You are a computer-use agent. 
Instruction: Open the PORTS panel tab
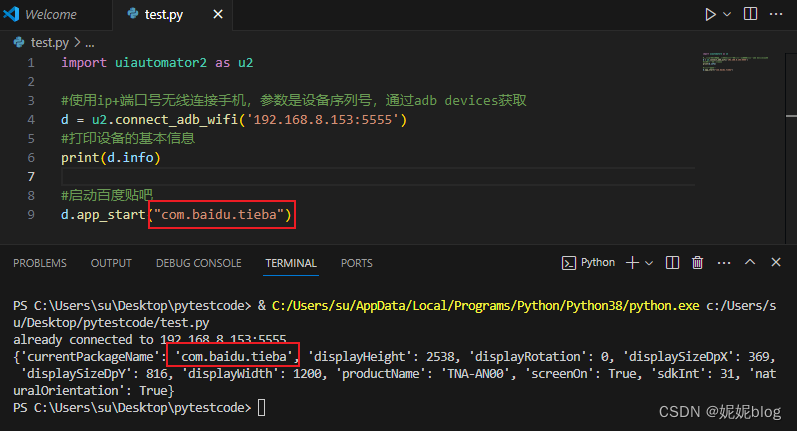(356, 263)
